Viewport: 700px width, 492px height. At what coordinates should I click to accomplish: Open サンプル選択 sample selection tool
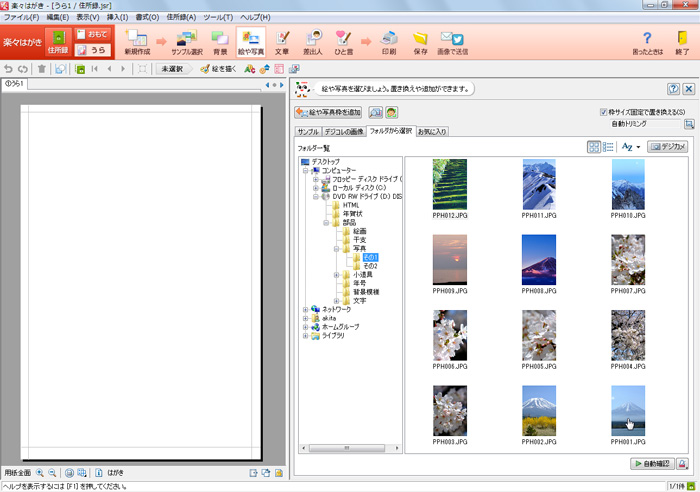point(185,42)
